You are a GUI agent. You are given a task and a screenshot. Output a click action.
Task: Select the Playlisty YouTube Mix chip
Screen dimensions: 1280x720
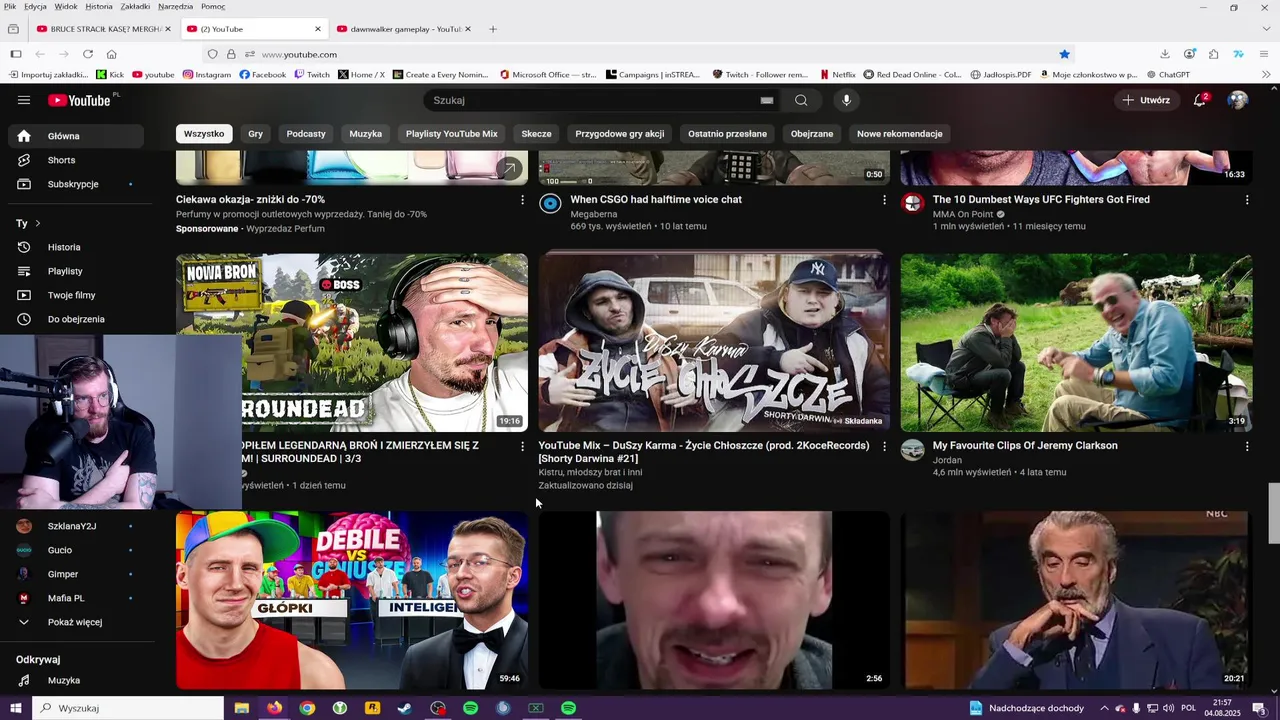point(452,134)
